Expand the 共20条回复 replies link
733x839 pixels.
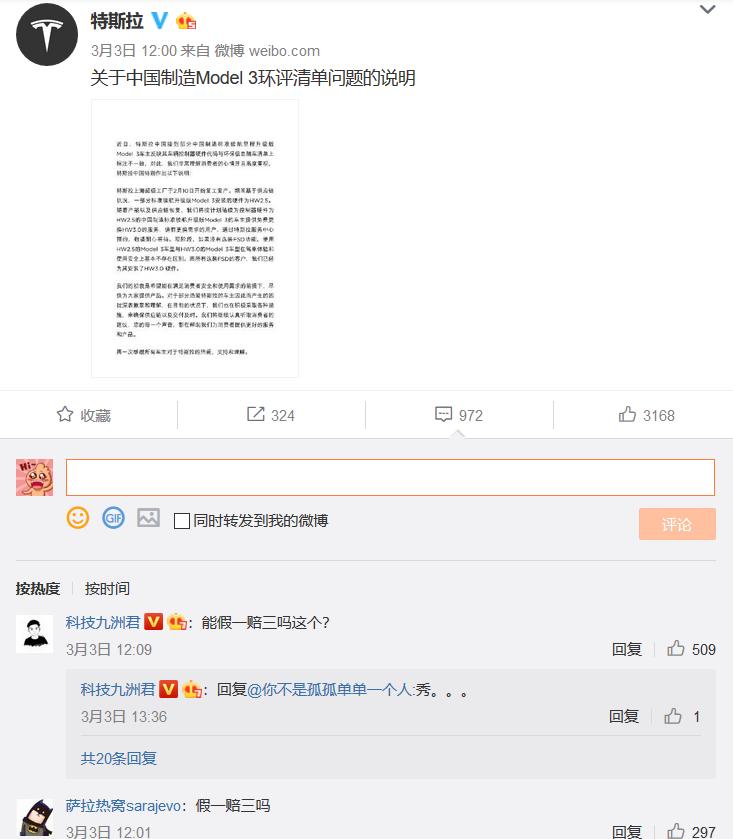[x=119, y=758]
